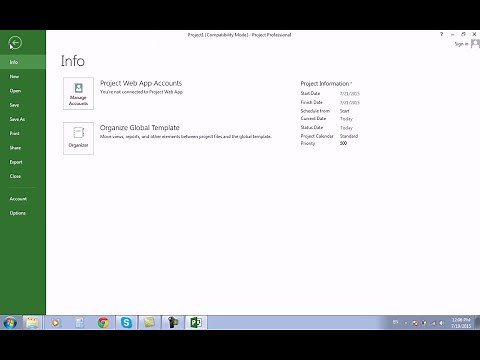Expand the Project Information dropdown
The height and width of the screenshot is (360, 480).
326,83
